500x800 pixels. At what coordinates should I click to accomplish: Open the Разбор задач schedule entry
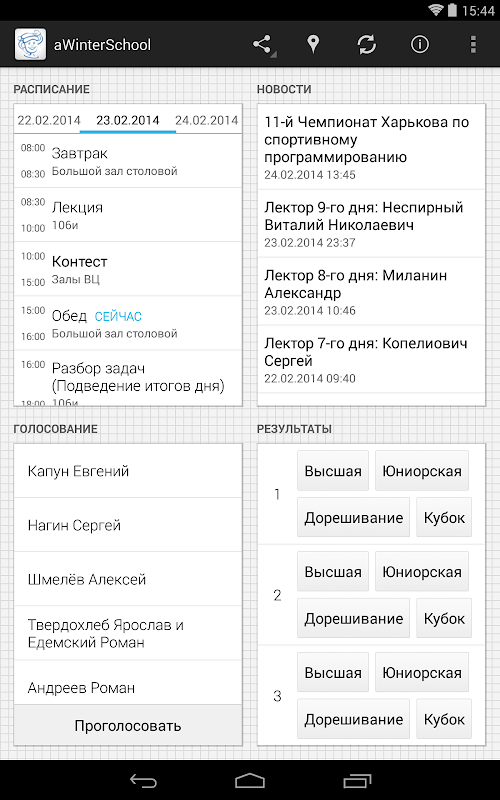click(x=128, y=378)
